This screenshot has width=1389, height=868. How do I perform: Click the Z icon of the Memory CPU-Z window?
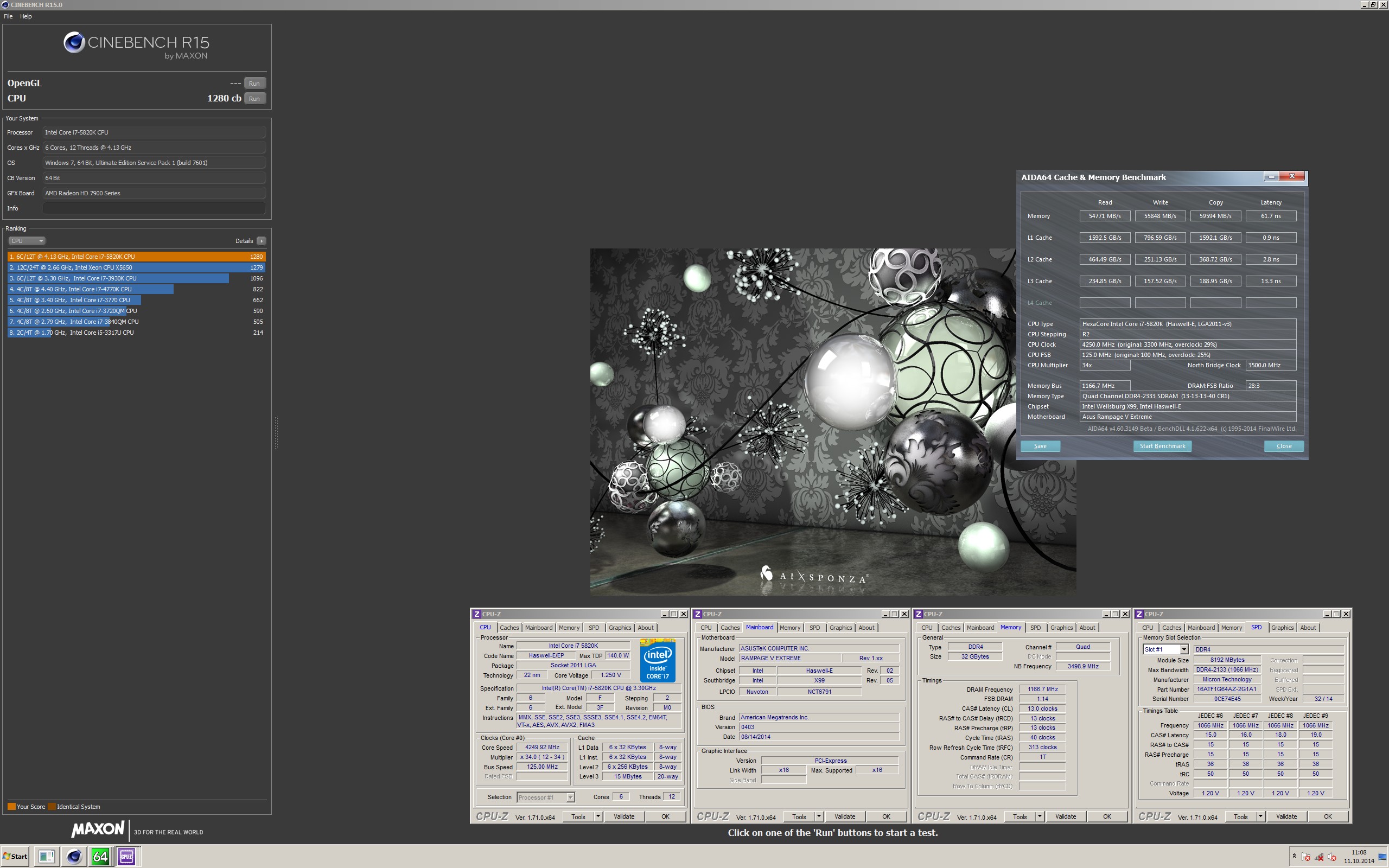pyautogui.click(x=919, y=614)
